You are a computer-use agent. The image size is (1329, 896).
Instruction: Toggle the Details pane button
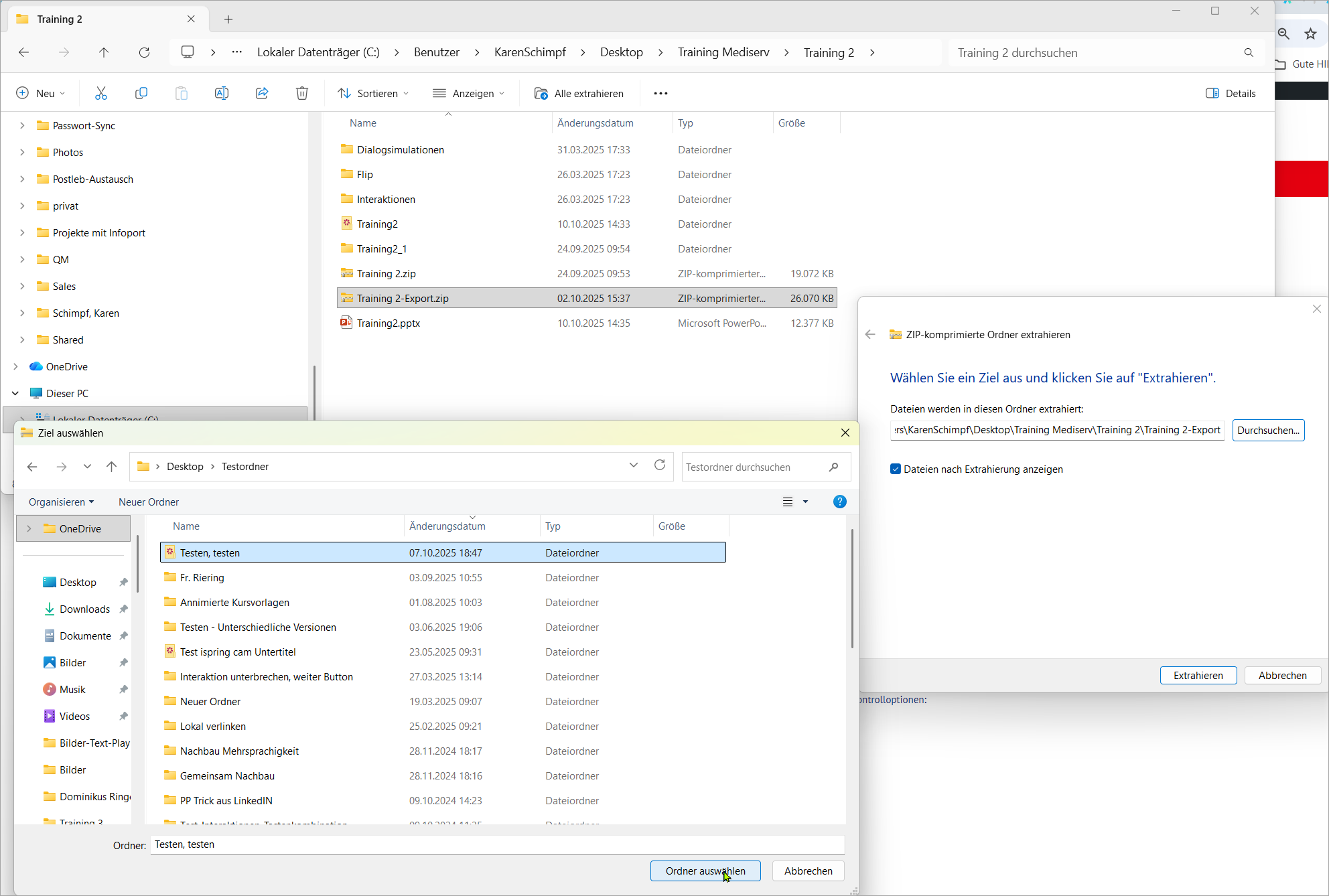coord(1231,93)
